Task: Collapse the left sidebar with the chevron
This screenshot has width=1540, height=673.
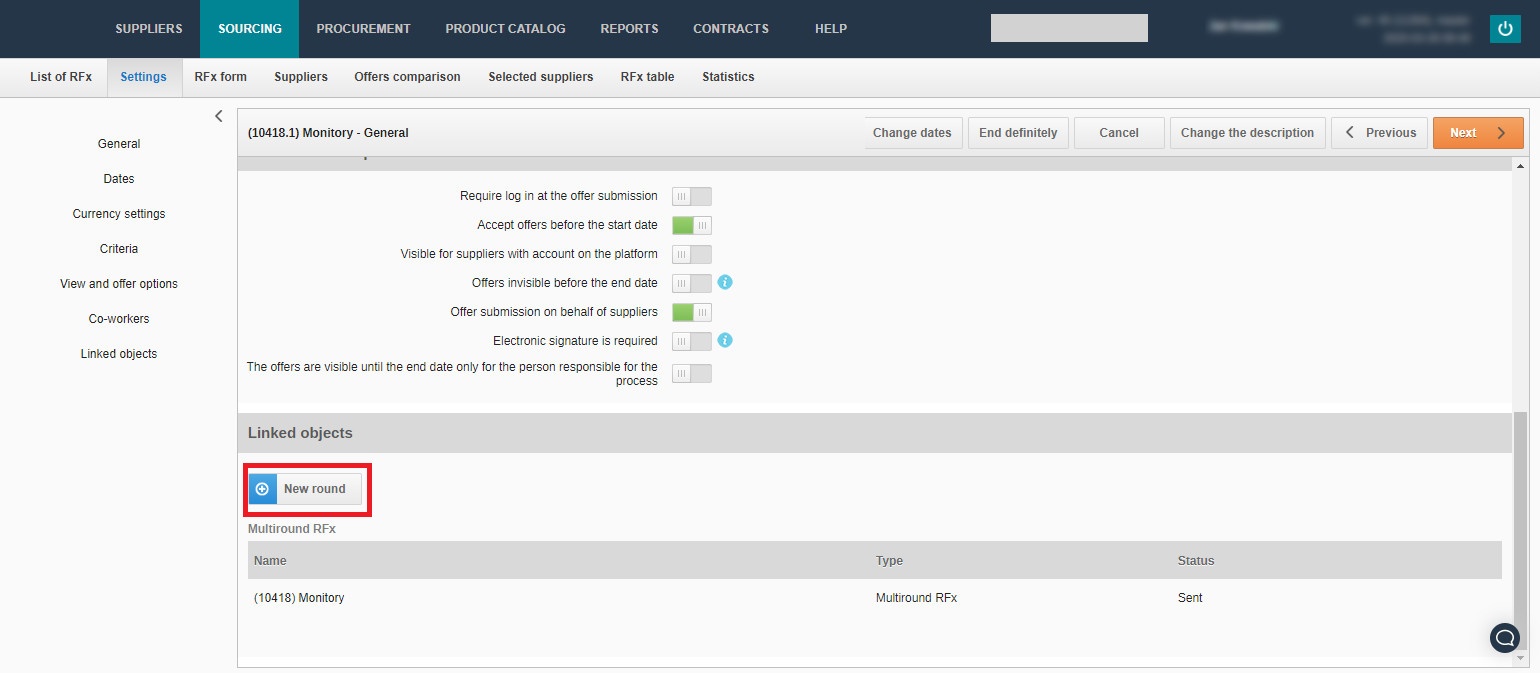Action: [219, 117]
